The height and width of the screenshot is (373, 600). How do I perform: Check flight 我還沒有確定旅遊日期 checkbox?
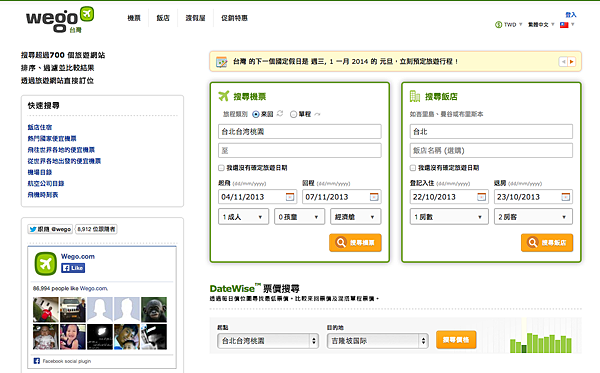[x=221, y=168]
